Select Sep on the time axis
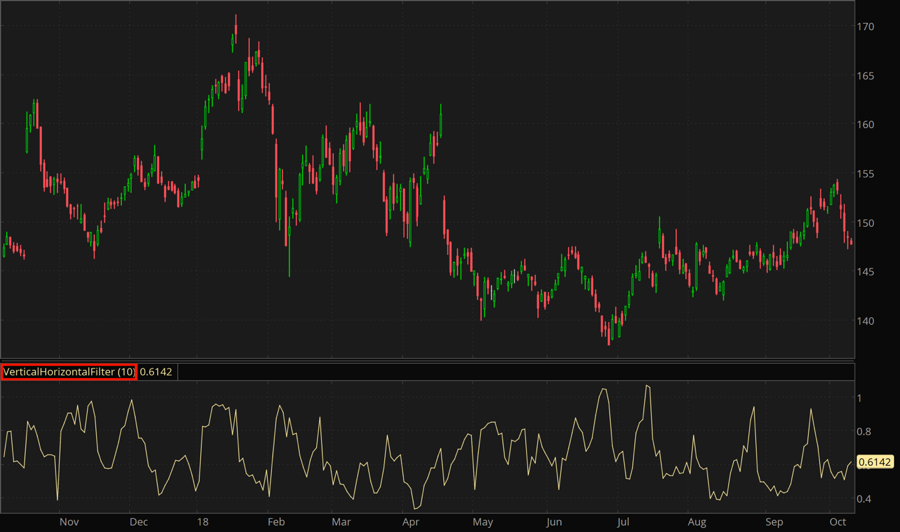 [773, 522]
